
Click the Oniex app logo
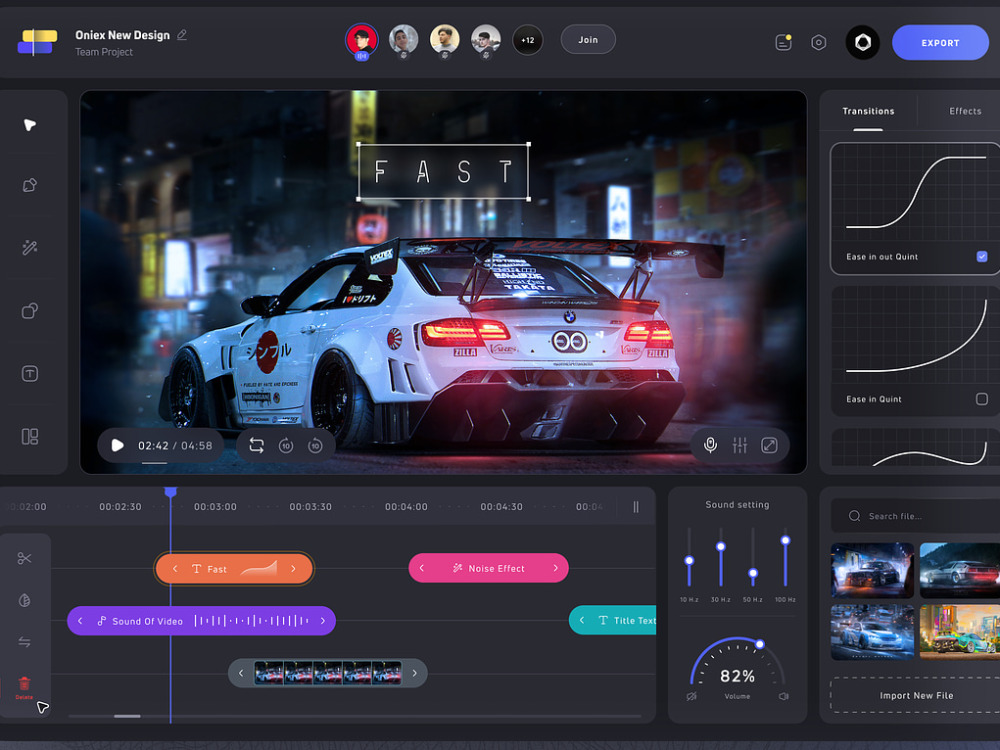click(38, 42)
